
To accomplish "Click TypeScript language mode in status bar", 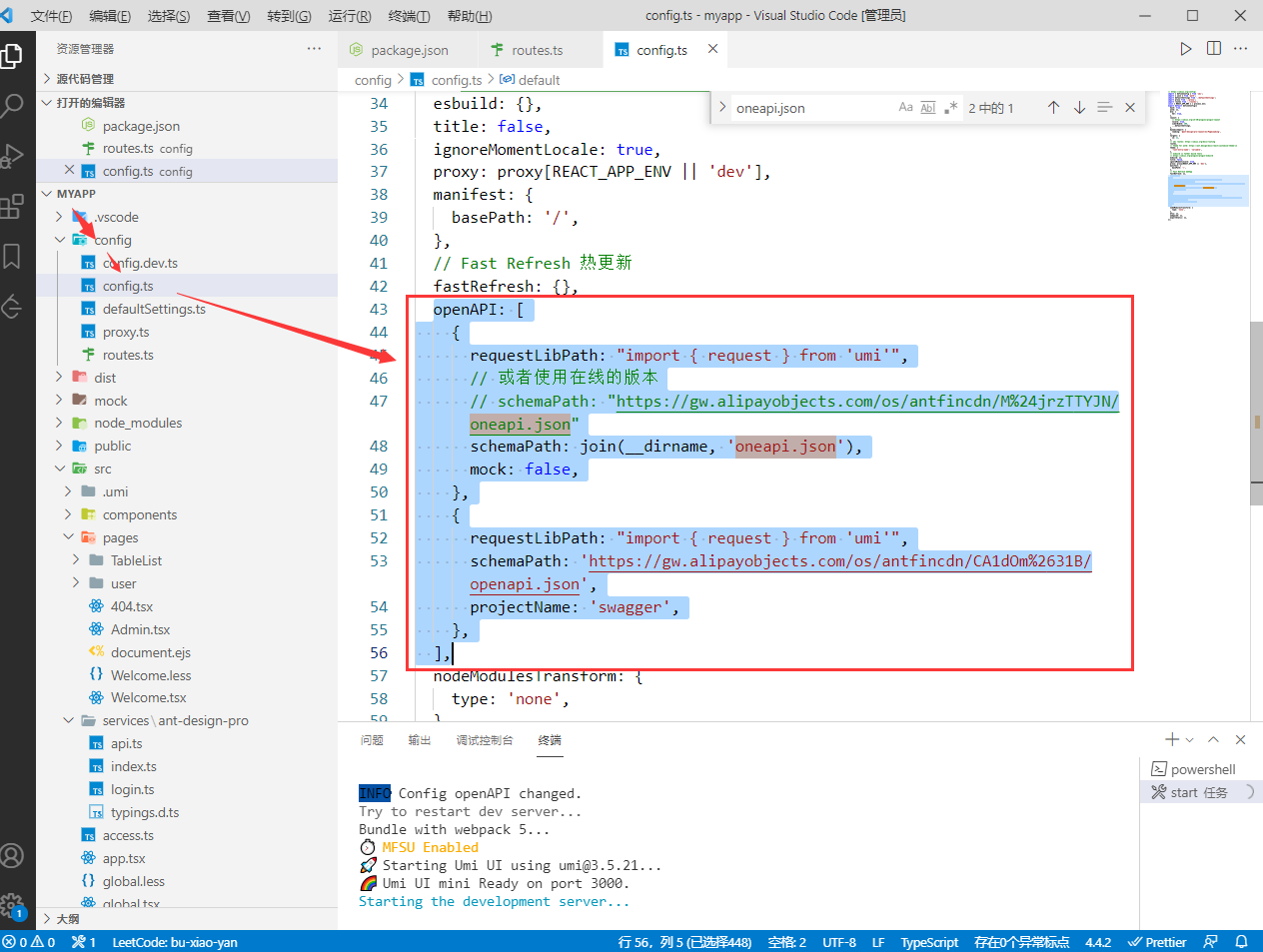I will click(929, 942).
